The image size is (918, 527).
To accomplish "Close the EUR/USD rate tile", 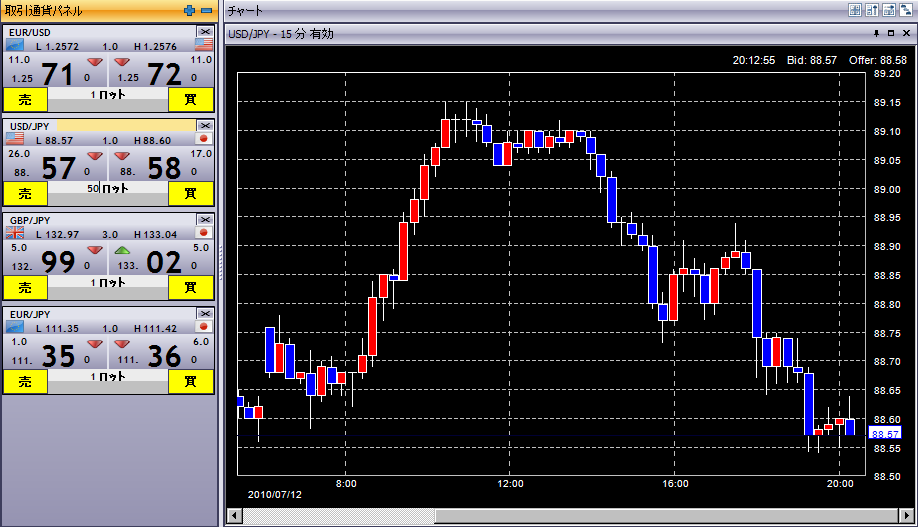I will click(x=204, y=32).
